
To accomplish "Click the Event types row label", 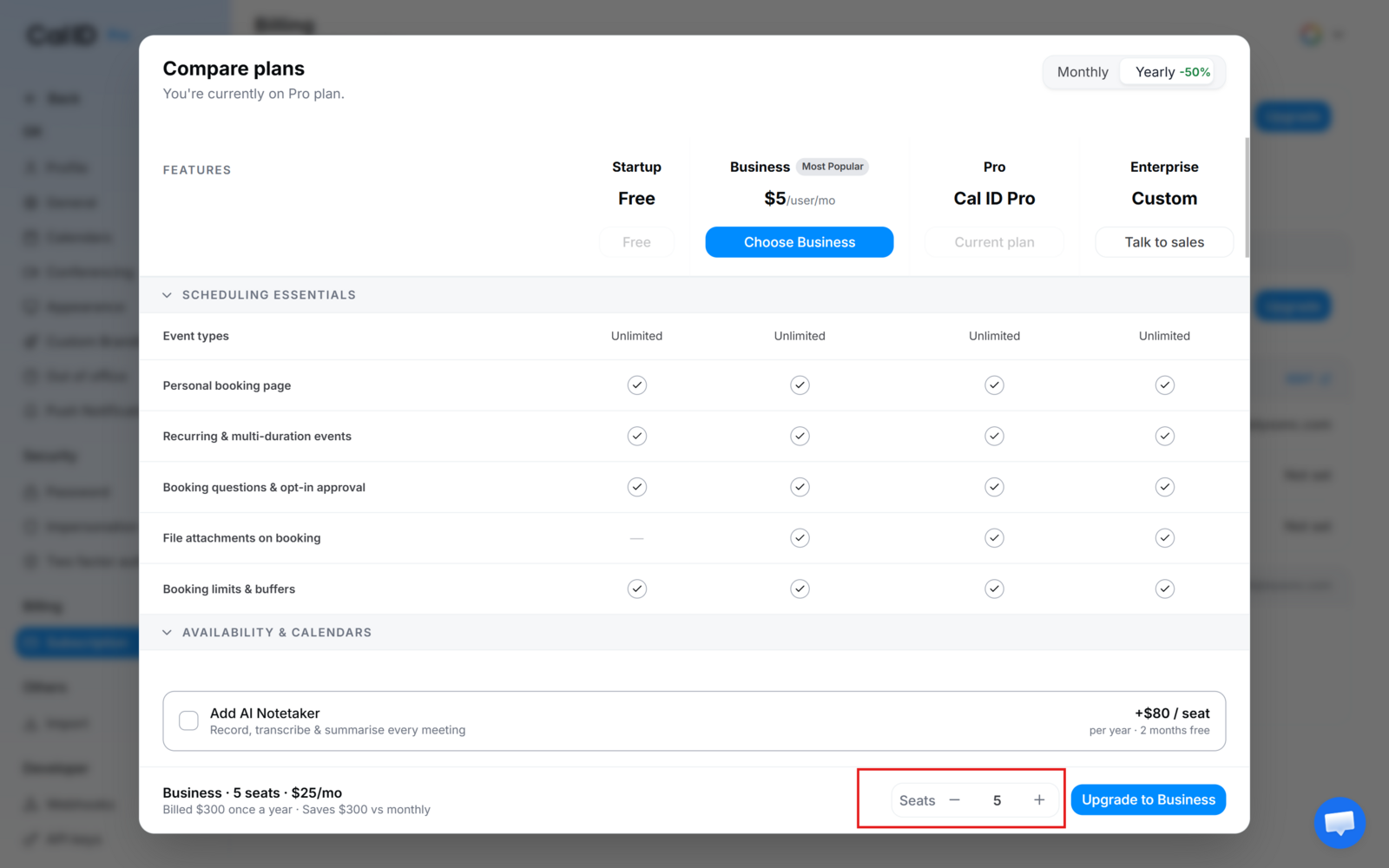I will tap(196, 336).
